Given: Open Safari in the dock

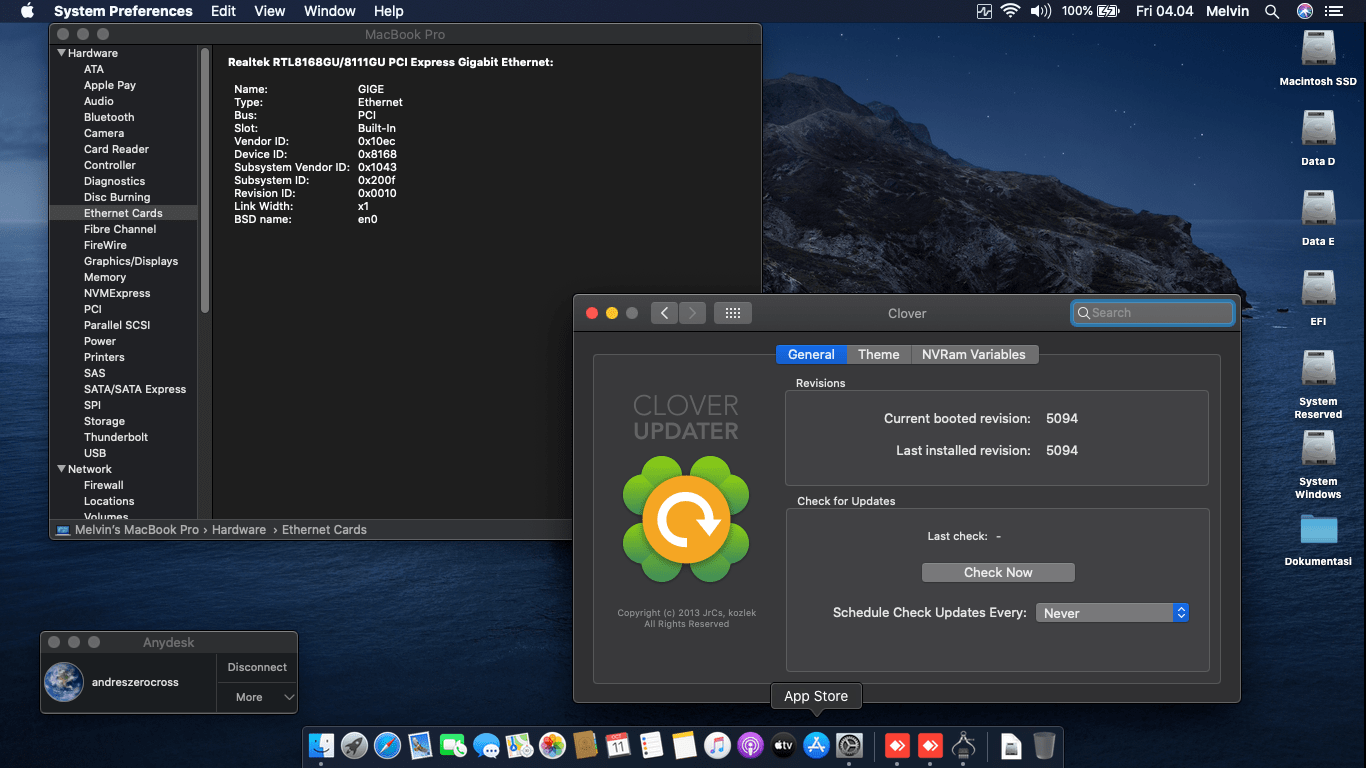Looking at the screenshot, I should coord(387,745).
